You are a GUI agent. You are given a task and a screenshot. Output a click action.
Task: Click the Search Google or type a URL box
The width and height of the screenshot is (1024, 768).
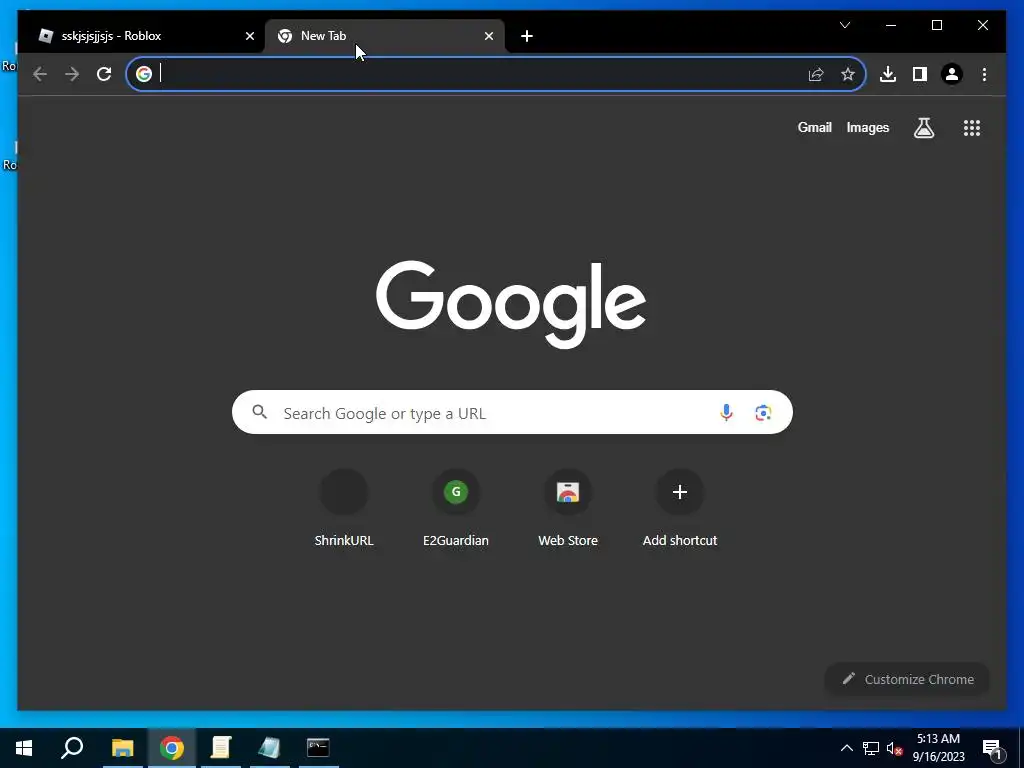click(512, 412)
